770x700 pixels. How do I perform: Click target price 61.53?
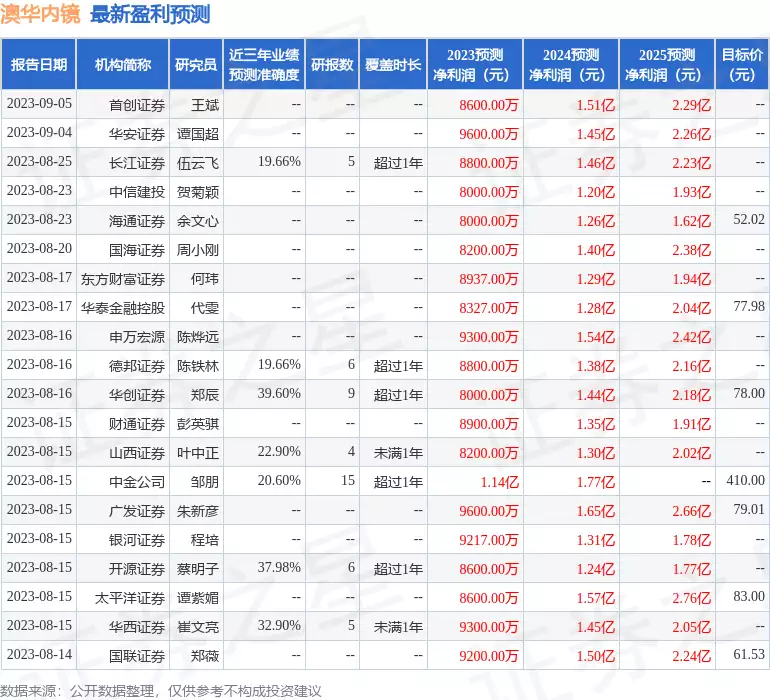coord(749,654)
